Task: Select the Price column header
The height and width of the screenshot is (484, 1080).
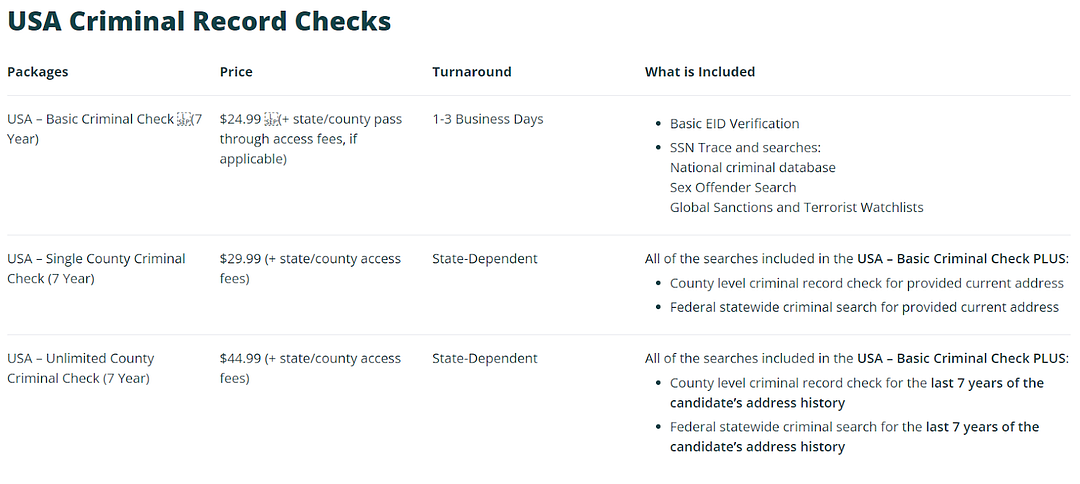Action: pos(236,72)
